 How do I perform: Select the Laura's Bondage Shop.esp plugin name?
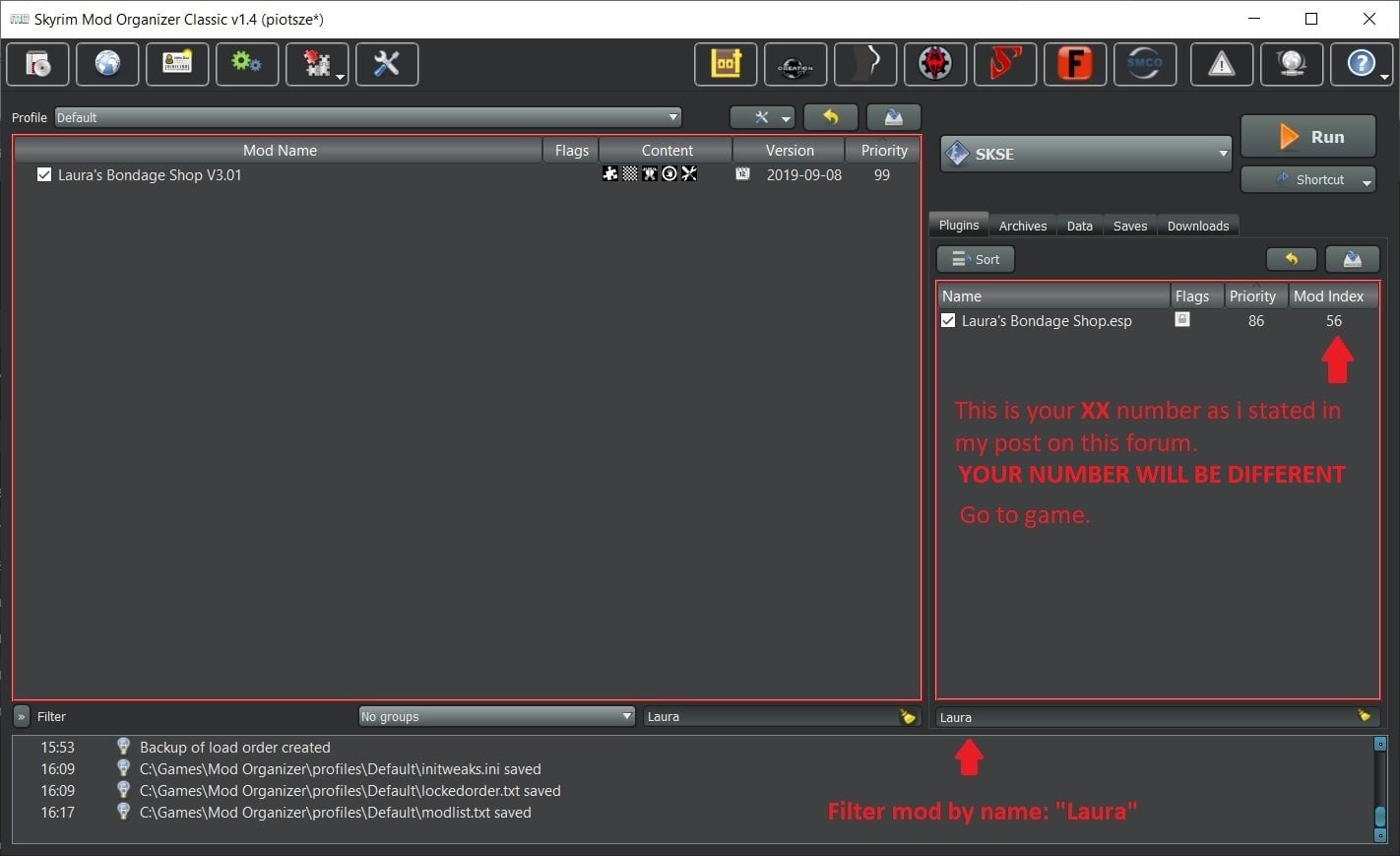[x=1047, y=321]
